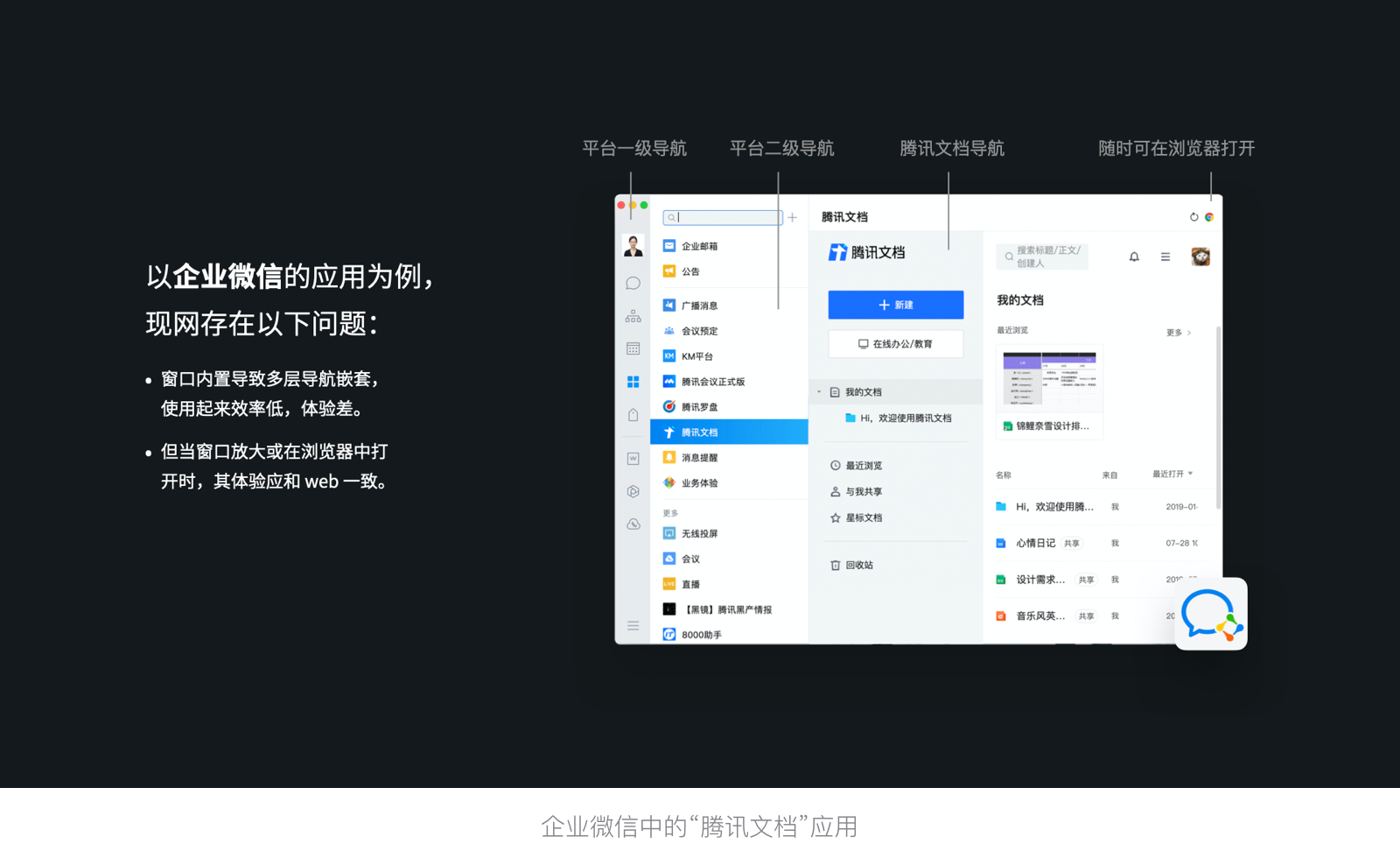1400x844 pixels.
Task: Open the Calendar icon in the sidebar
Action: pos(633,348)
